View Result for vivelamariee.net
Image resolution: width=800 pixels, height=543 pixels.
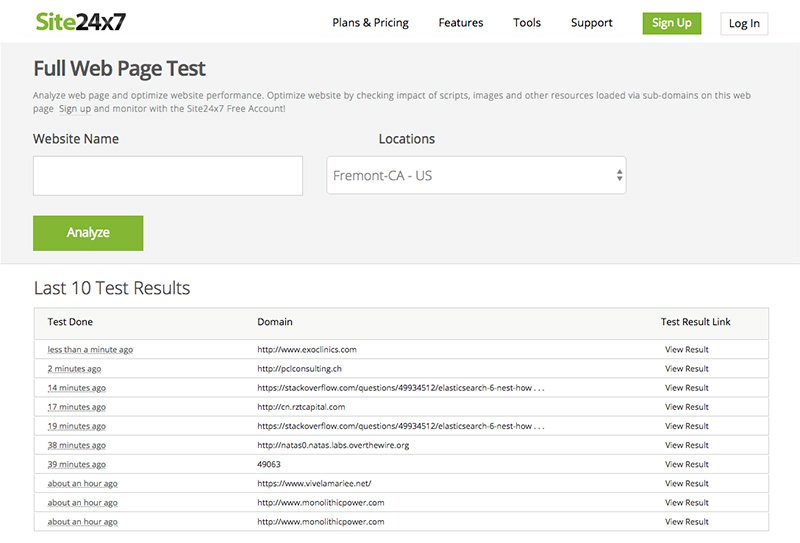coord(686,483)
